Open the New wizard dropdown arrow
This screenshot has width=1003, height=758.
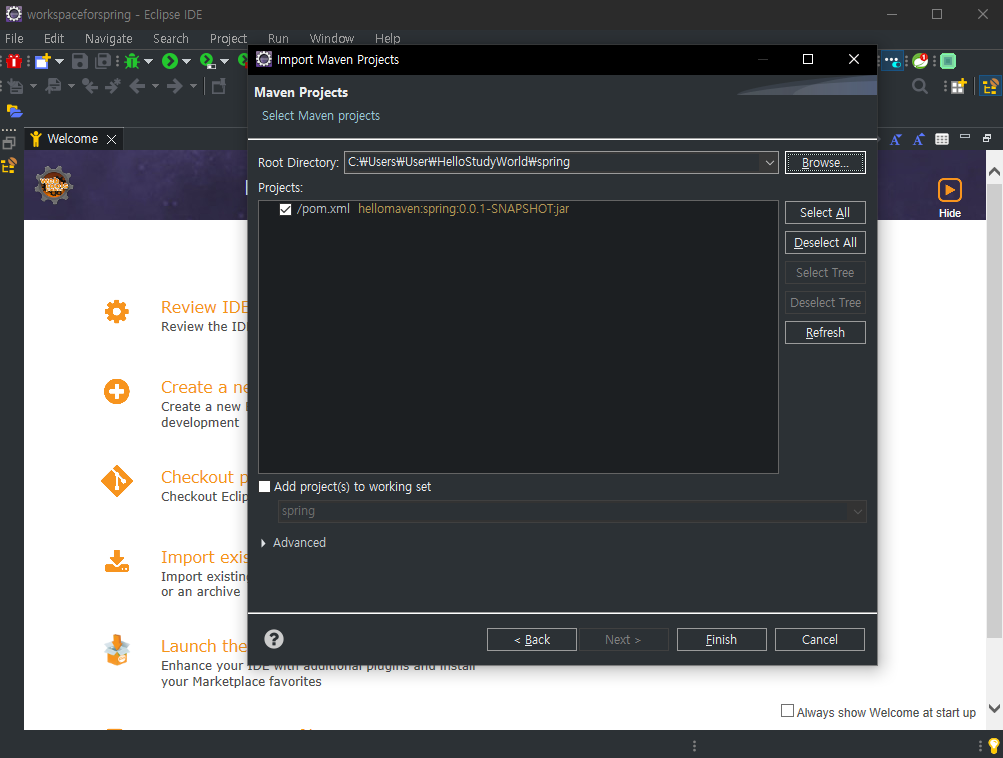point(59,61)
